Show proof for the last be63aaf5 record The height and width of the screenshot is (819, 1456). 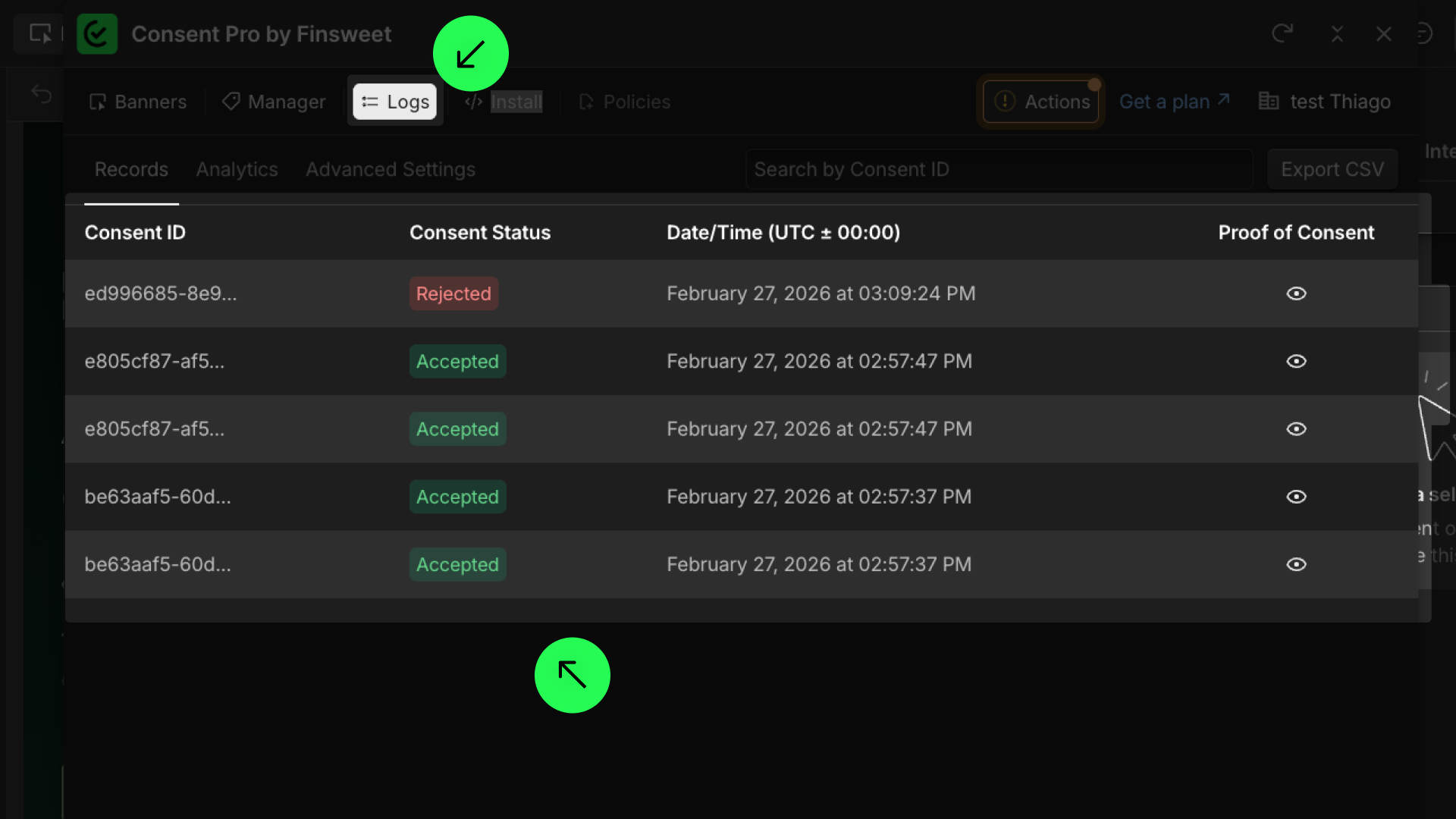click(x=1296, y=564)
